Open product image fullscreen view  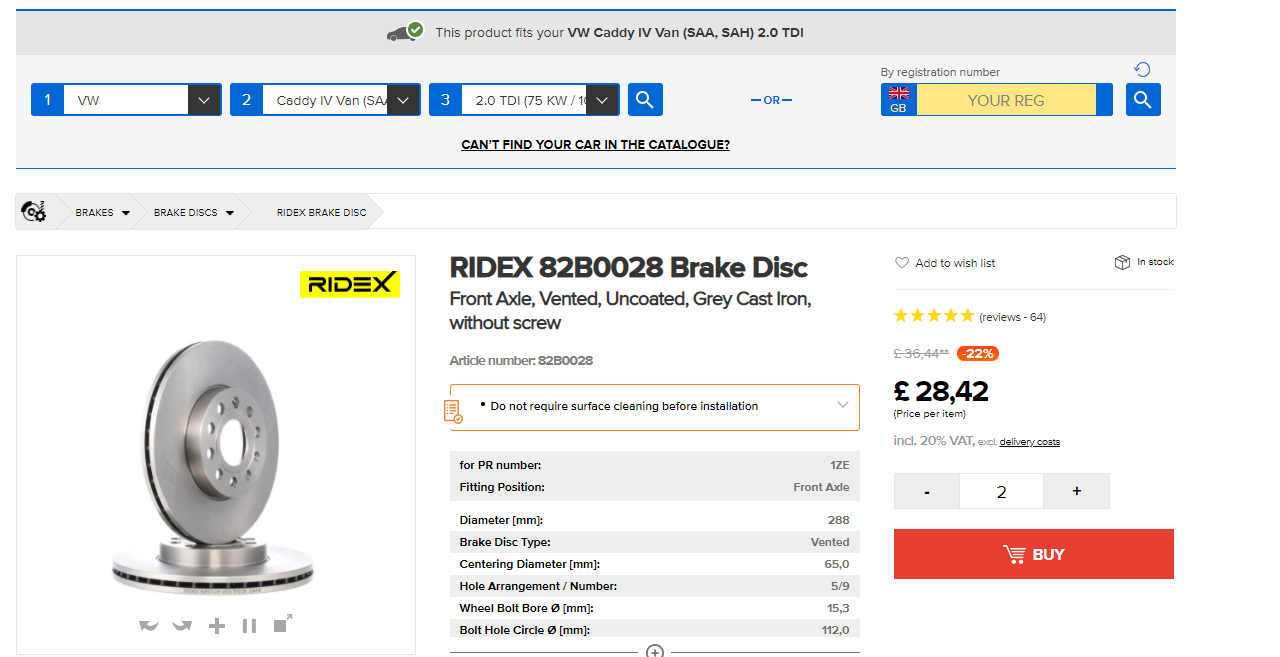tap(282, 624)
